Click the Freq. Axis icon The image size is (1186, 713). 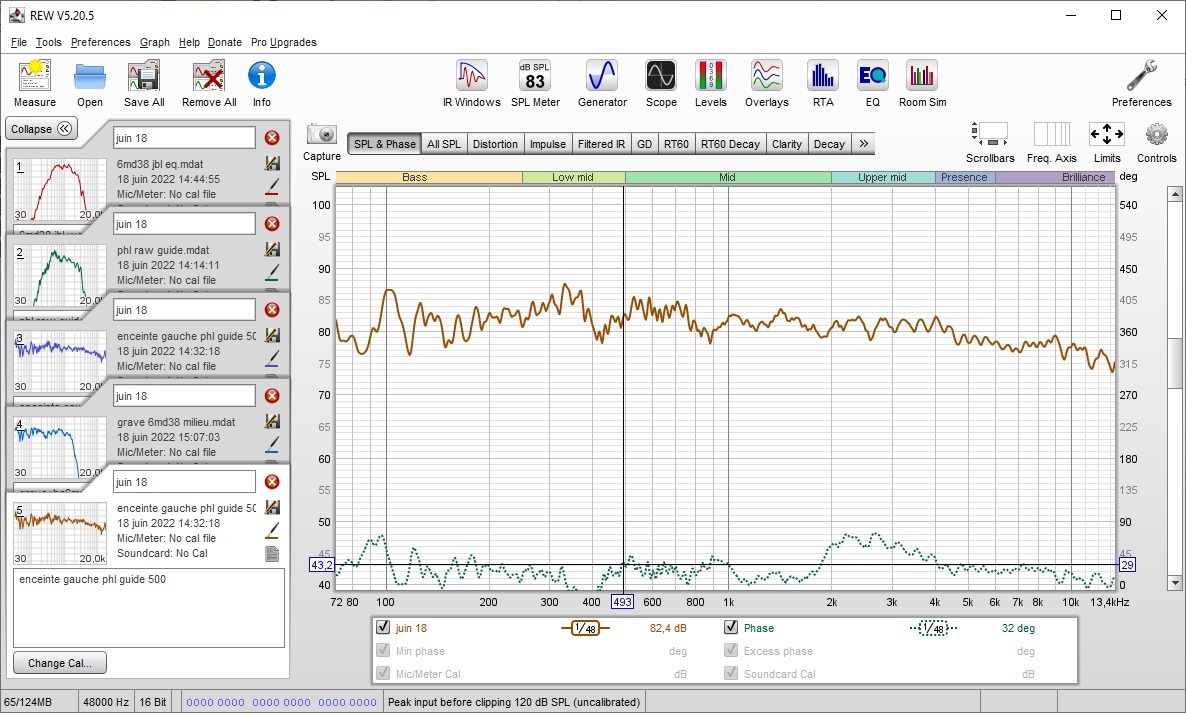(1051, 134)
